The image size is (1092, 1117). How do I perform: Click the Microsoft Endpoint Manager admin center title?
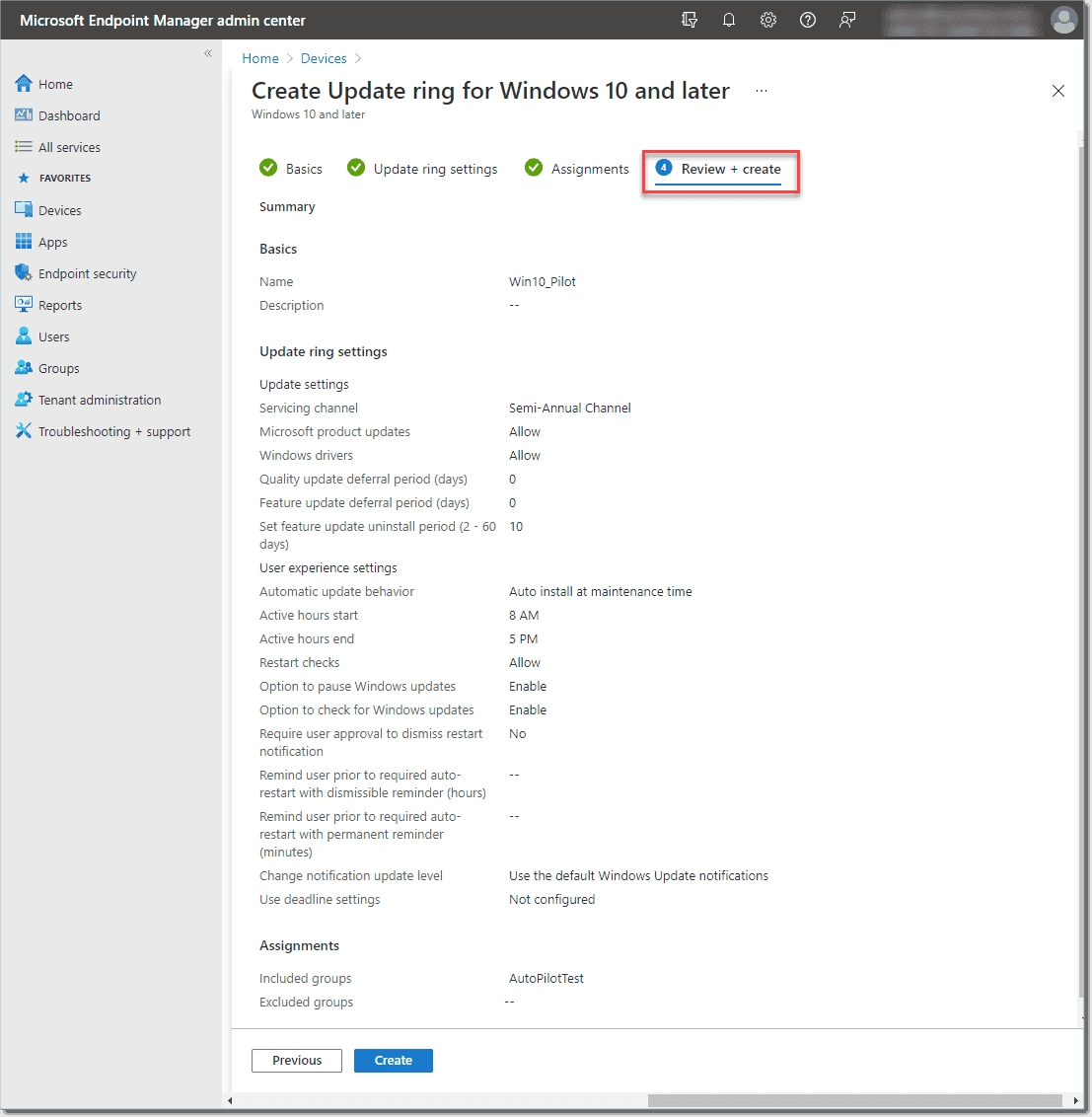(163, 21)
